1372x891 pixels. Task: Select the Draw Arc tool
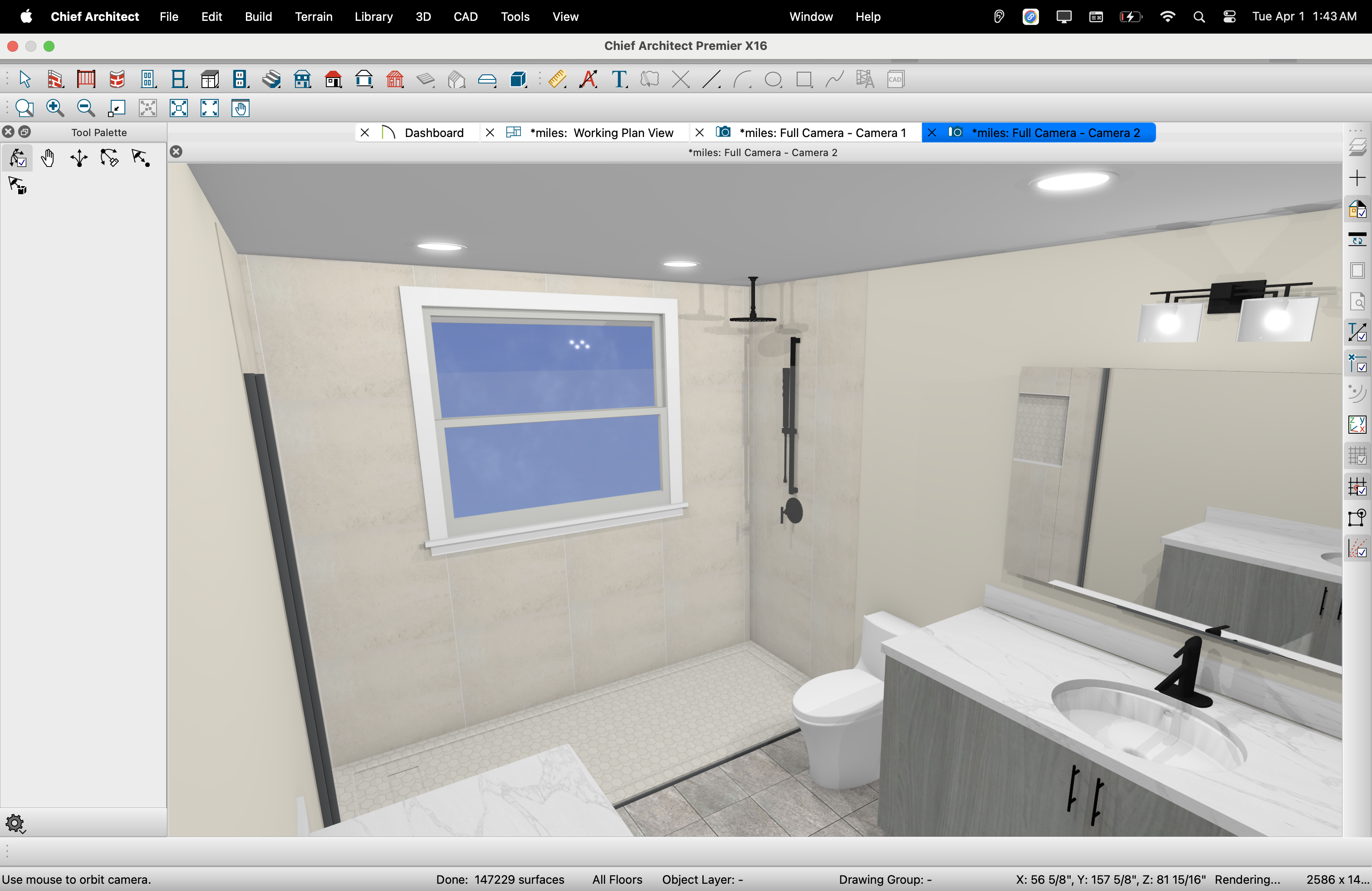(x=743, y=79)
